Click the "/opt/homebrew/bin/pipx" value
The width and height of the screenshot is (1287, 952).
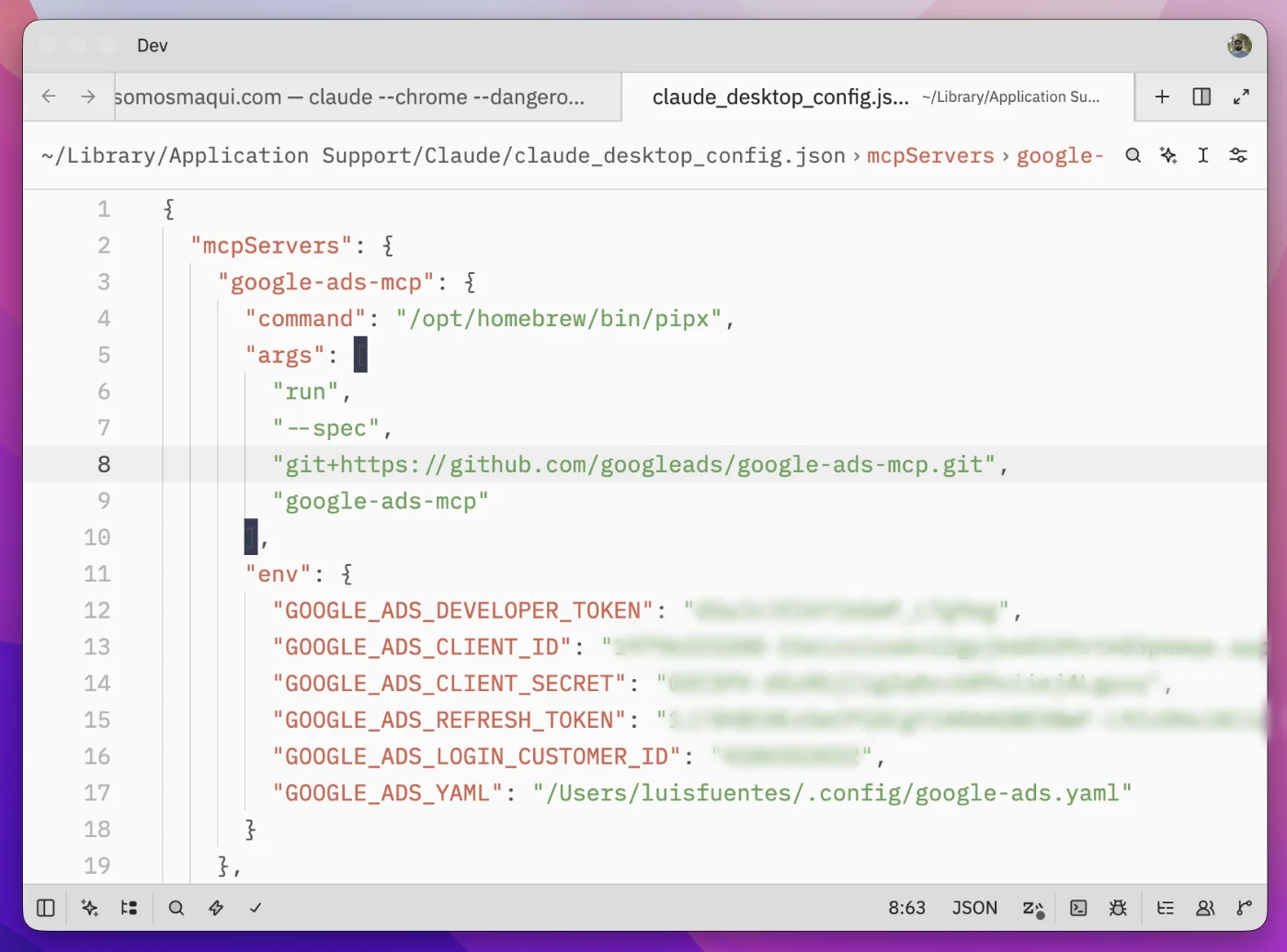click(559, 319)
